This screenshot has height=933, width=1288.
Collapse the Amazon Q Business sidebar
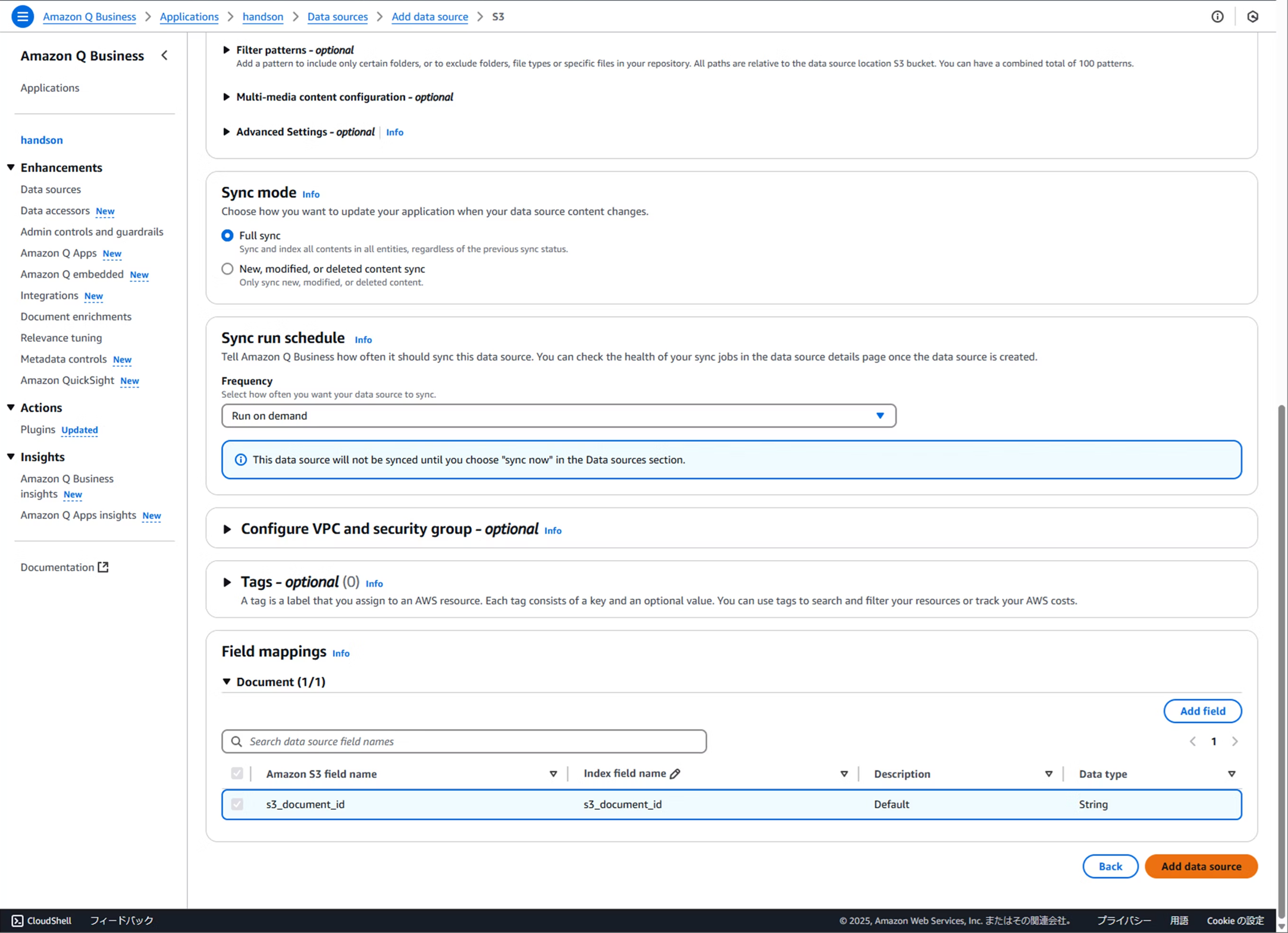[165, 55]
